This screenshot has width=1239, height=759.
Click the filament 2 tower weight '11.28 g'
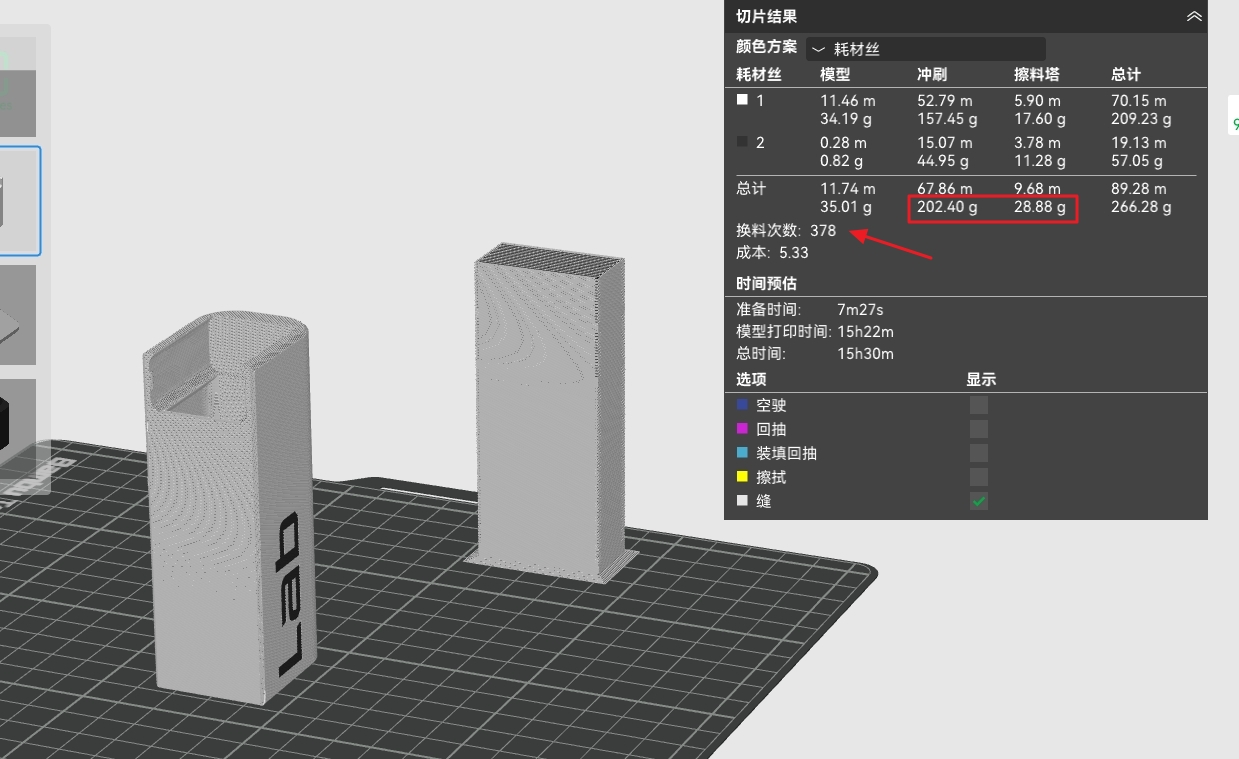(x=1040, y=161)
